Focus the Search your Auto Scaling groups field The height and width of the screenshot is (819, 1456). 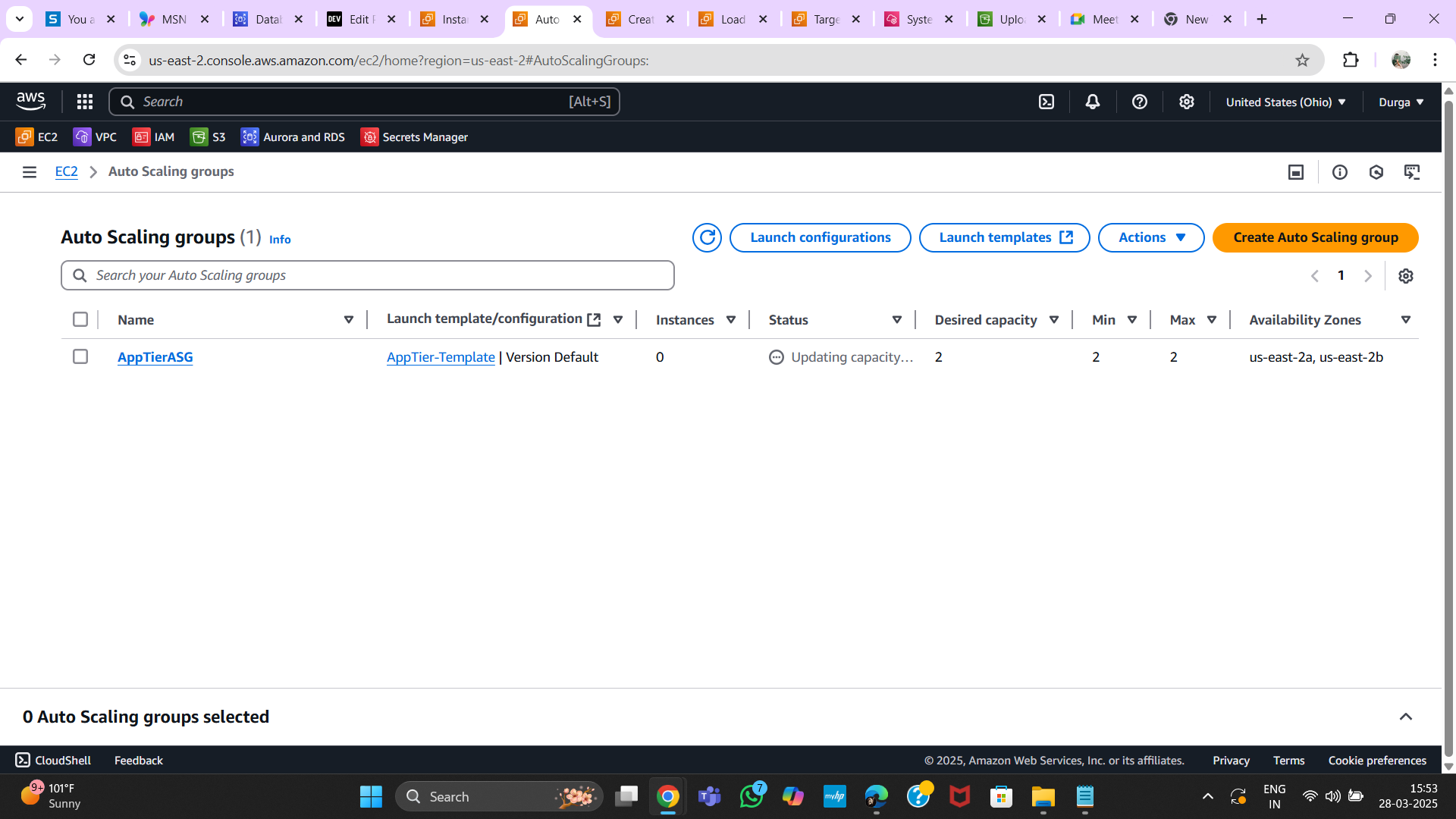click(368, 275)
